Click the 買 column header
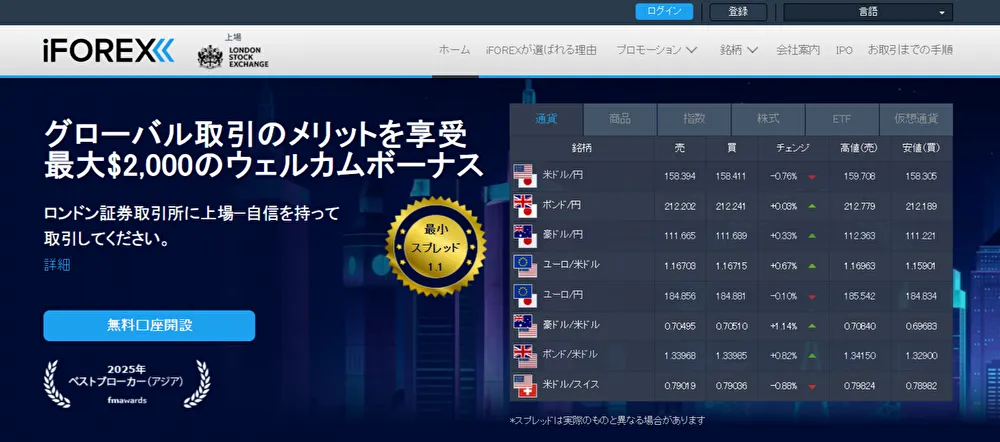This screenshot has height=442, width=1000. (732, 148)
